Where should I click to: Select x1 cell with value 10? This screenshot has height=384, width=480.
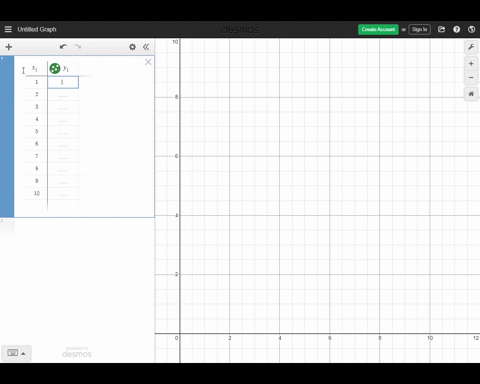click(x=36, y=193)
